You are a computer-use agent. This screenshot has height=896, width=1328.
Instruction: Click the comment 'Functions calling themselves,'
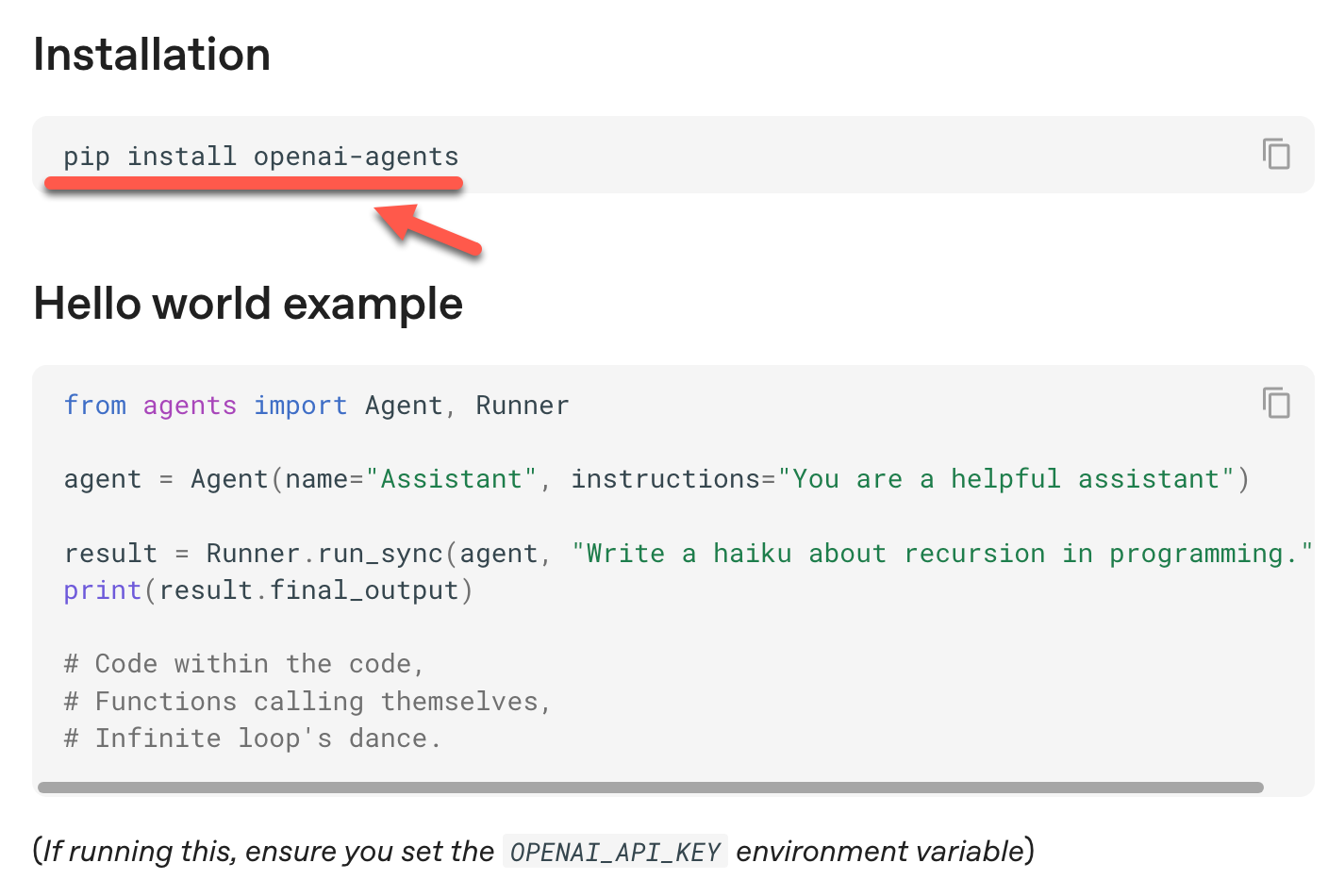[307, 702]
